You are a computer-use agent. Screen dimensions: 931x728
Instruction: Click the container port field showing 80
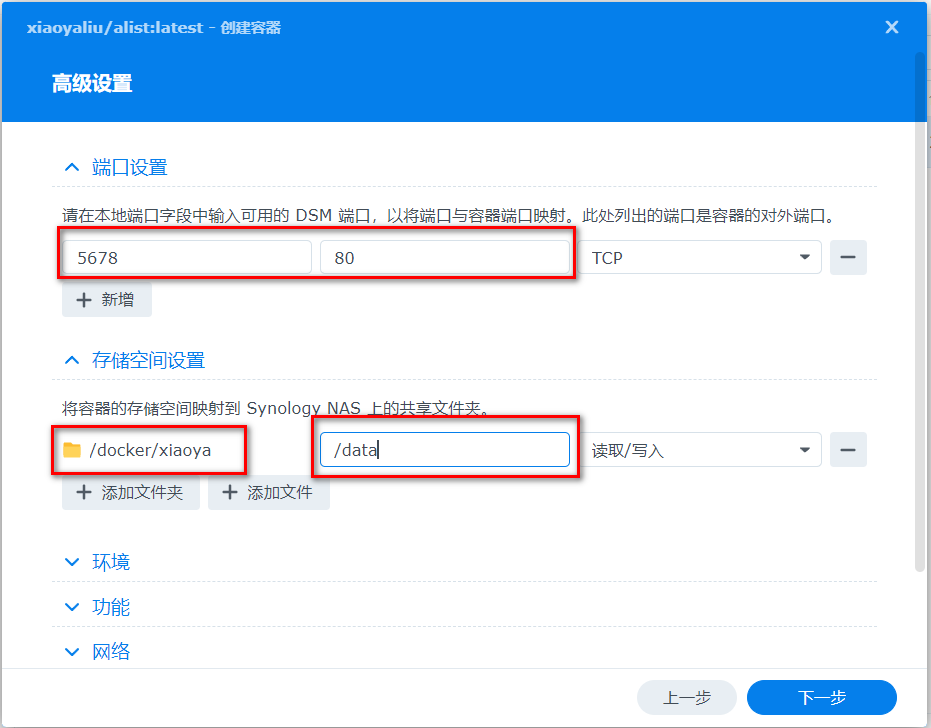click(x=444, y=258)
